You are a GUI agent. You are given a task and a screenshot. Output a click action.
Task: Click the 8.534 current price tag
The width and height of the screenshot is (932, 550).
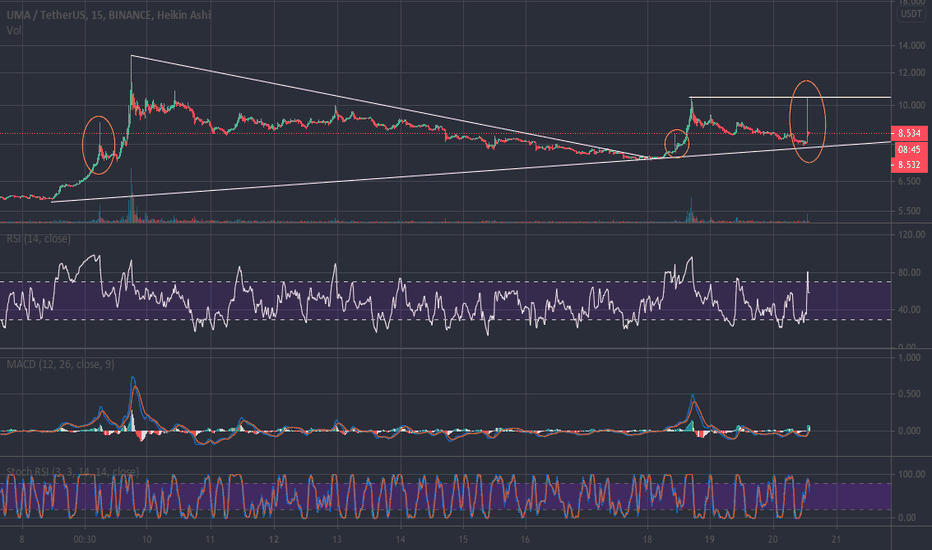(x=909, y=133)
